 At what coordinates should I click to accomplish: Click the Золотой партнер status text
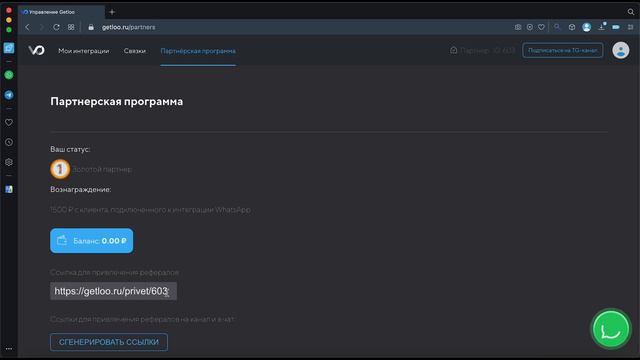pos(102,169)
